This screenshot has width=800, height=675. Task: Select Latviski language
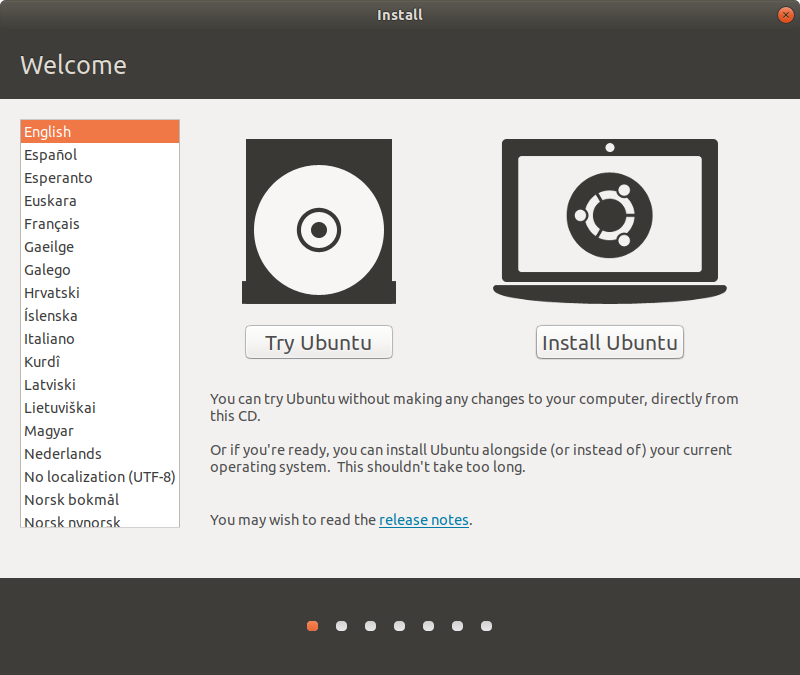(100, 384)
